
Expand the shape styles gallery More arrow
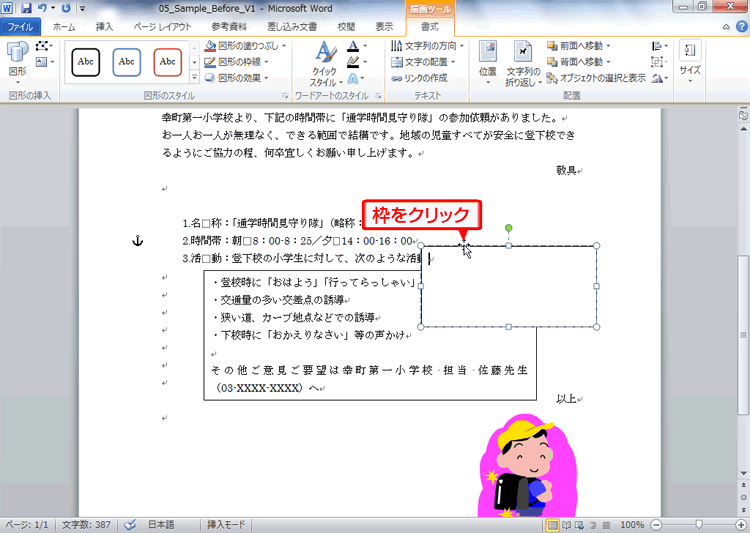(194, 78)
